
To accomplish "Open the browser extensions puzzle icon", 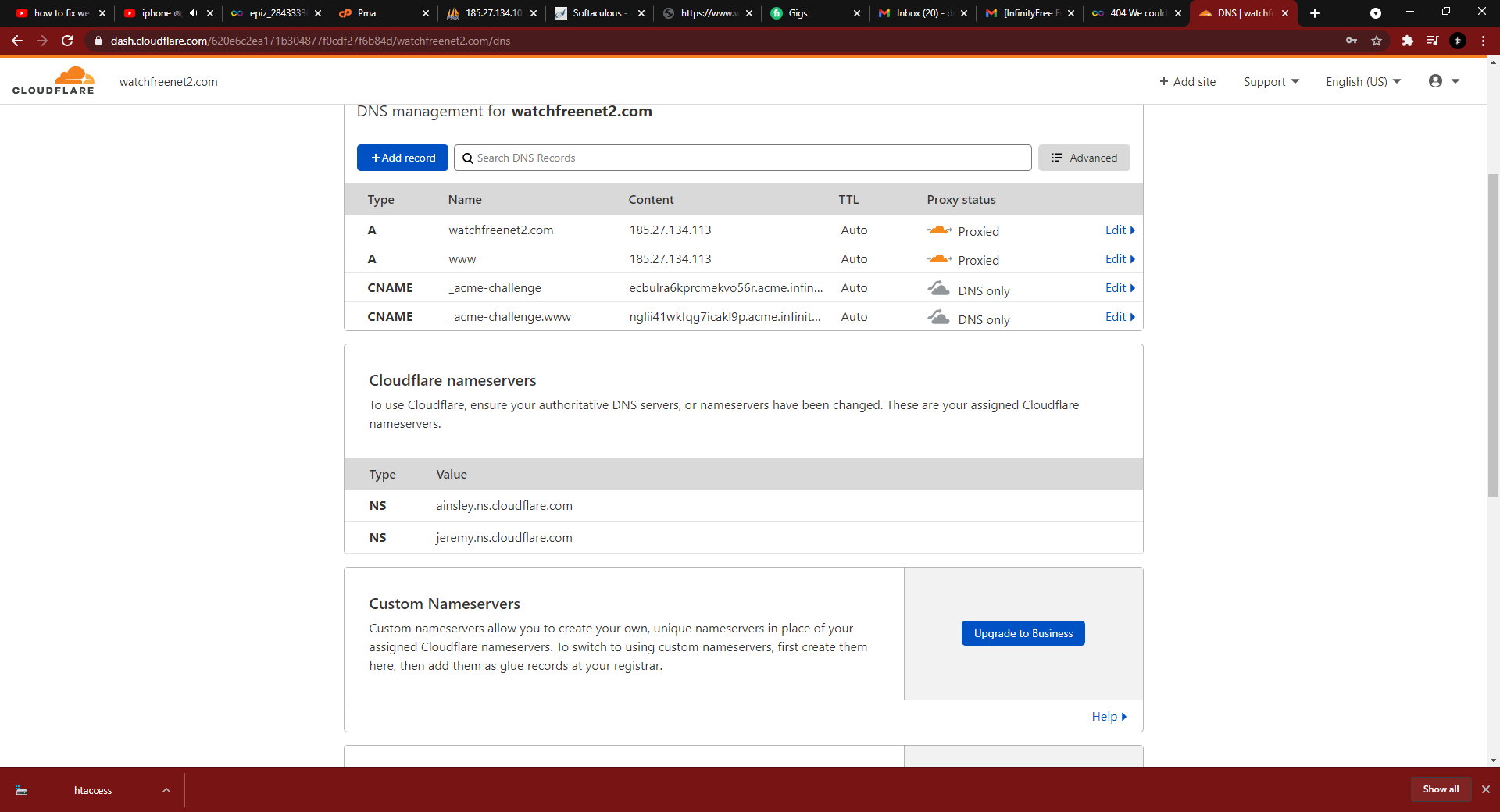I will (x=1407, y=41).
